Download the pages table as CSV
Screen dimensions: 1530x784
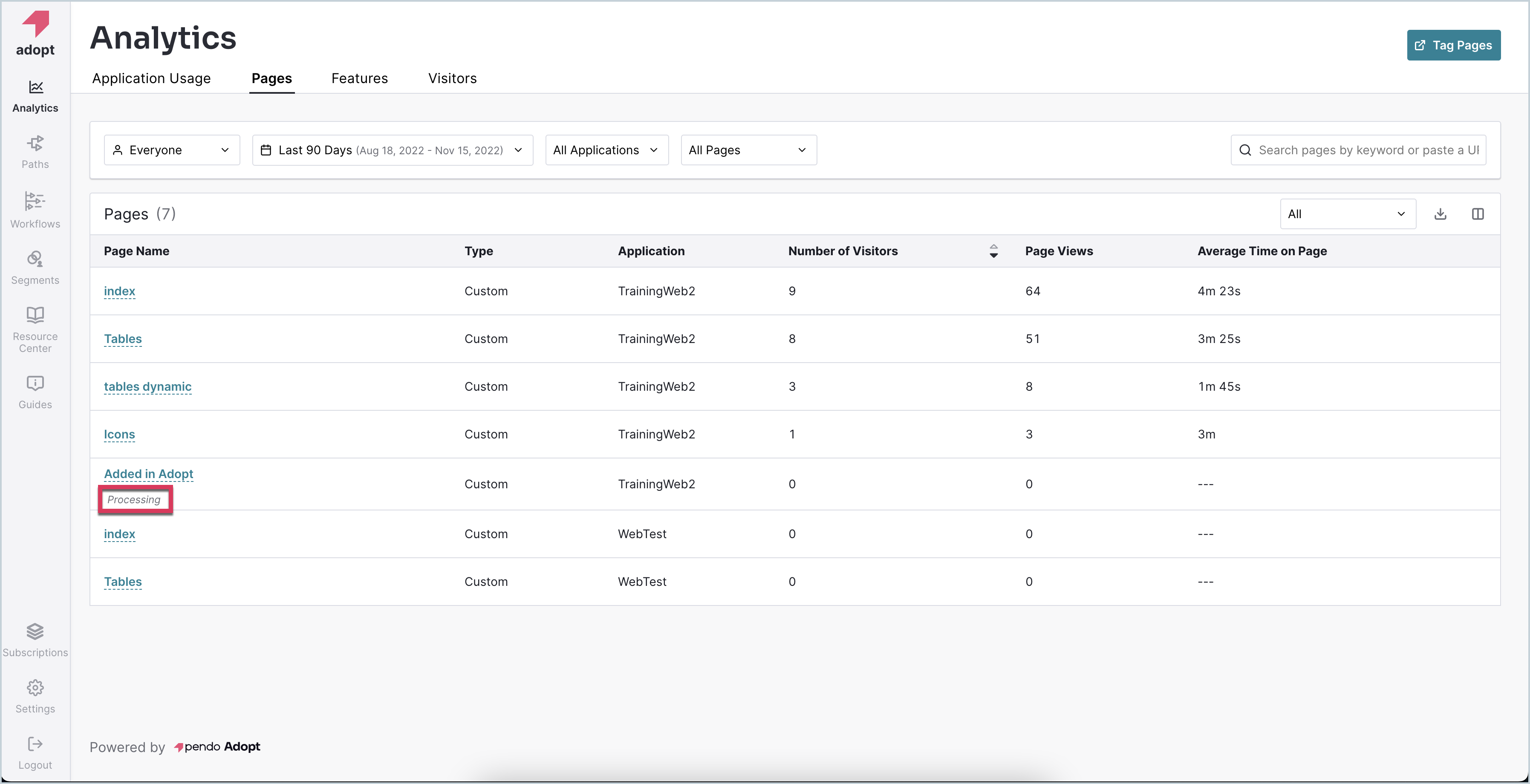point(1441,214)
